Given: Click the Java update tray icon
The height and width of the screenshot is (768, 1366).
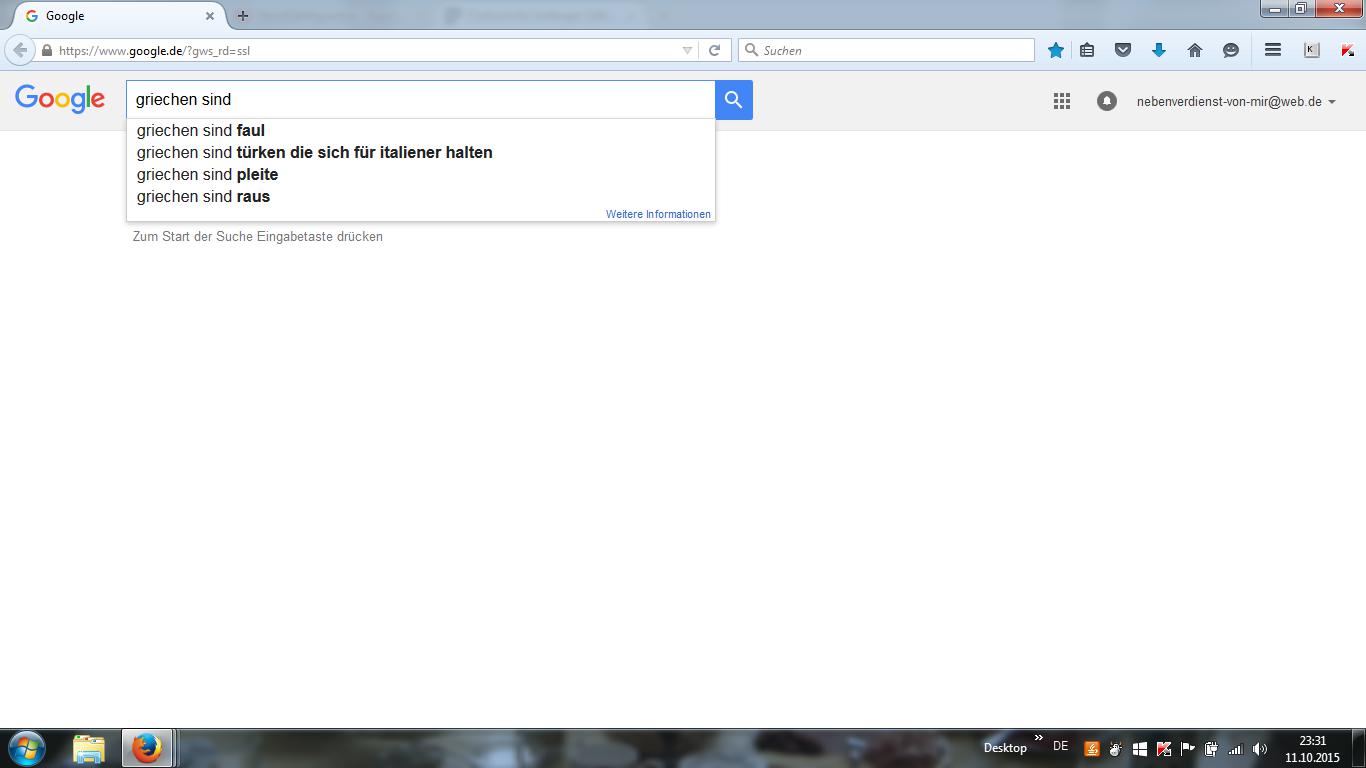Looking at the screenshot, I should 1092,748.
